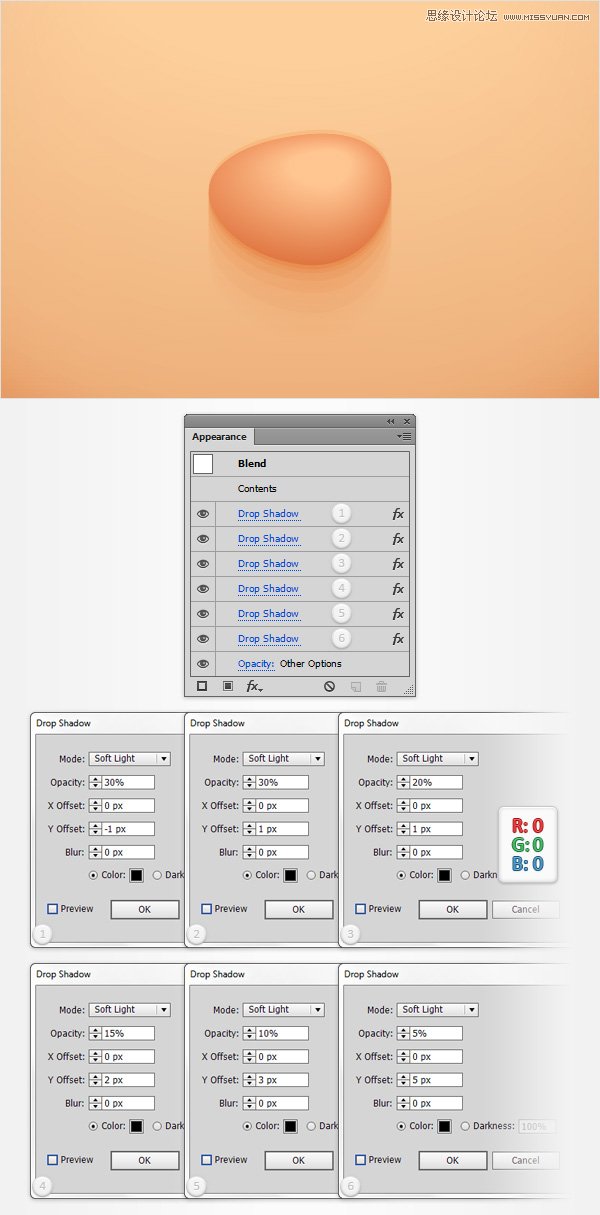This screenshot has width=600, height=1215.
Task: Click the Delete Selected Item trash icon
Action: pos(381,687)
